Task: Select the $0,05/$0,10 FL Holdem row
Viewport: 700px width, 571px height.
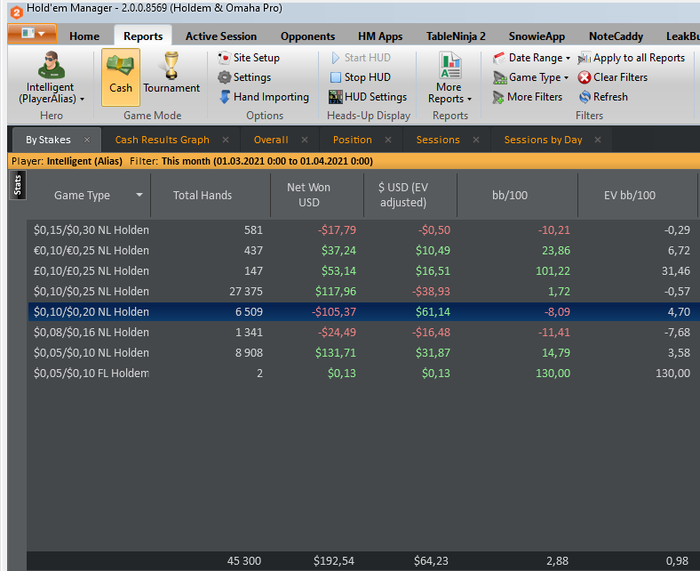Action: point(363,373)
